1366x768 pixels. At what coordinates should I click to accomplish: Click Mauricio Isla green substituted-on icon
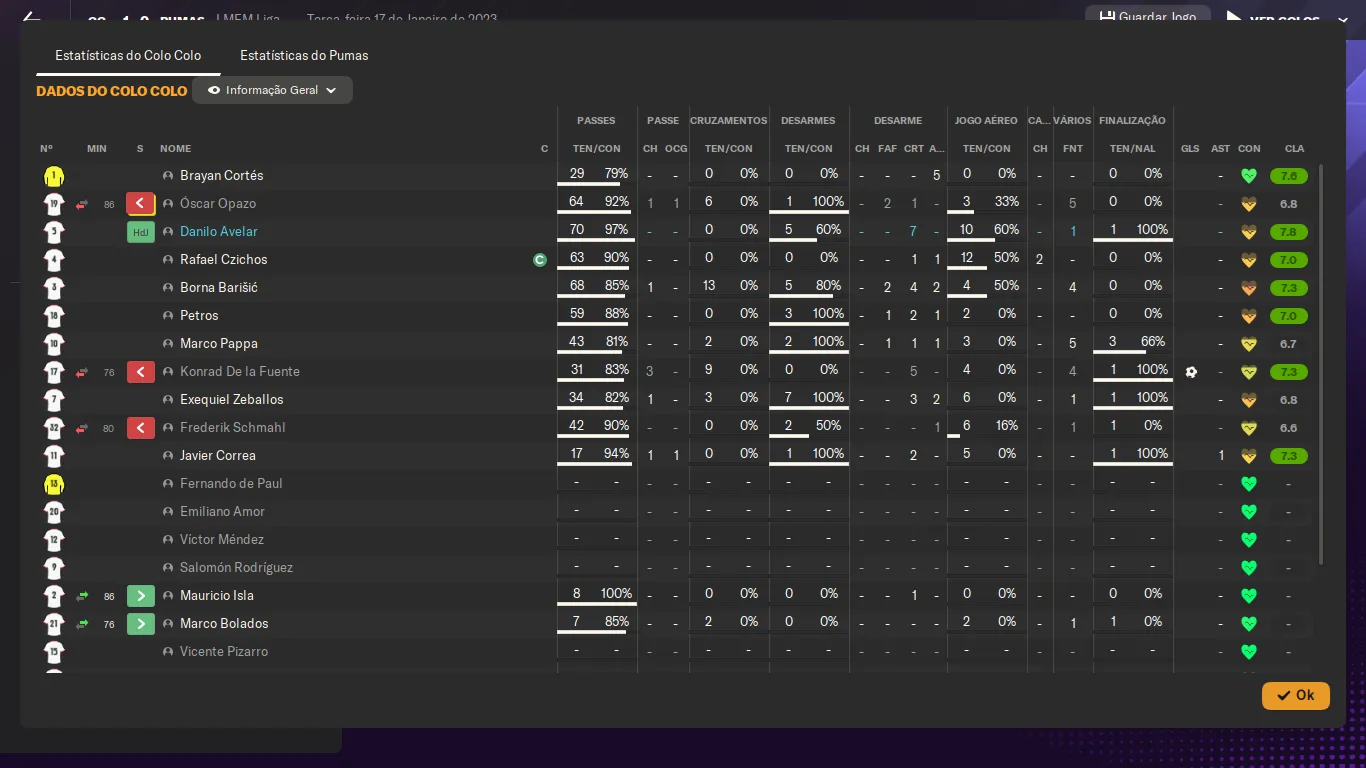coord(140,596)
